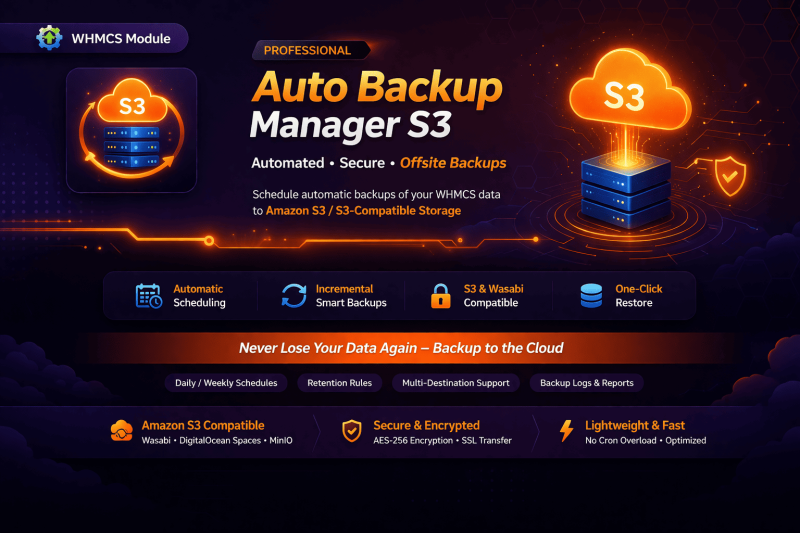
Task: Click the S3 & Wasabi padlock icon
Action: pos(440,296)
